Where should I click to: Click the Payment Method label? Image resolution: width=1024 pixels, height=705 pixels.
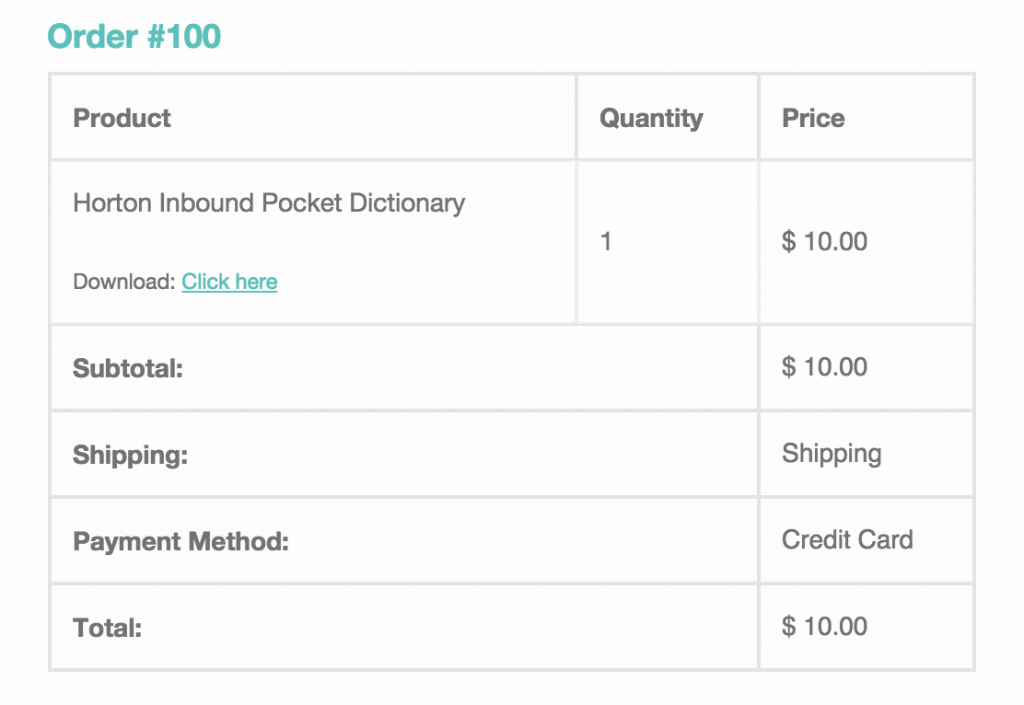[180, 542]
